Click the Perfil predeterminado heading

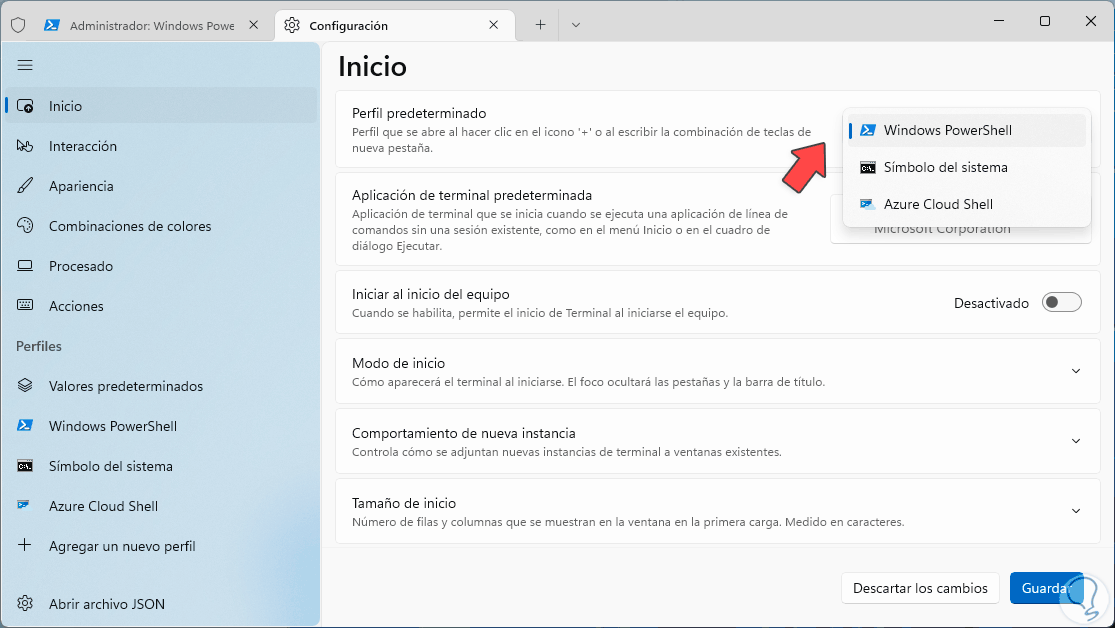(419, 113)
